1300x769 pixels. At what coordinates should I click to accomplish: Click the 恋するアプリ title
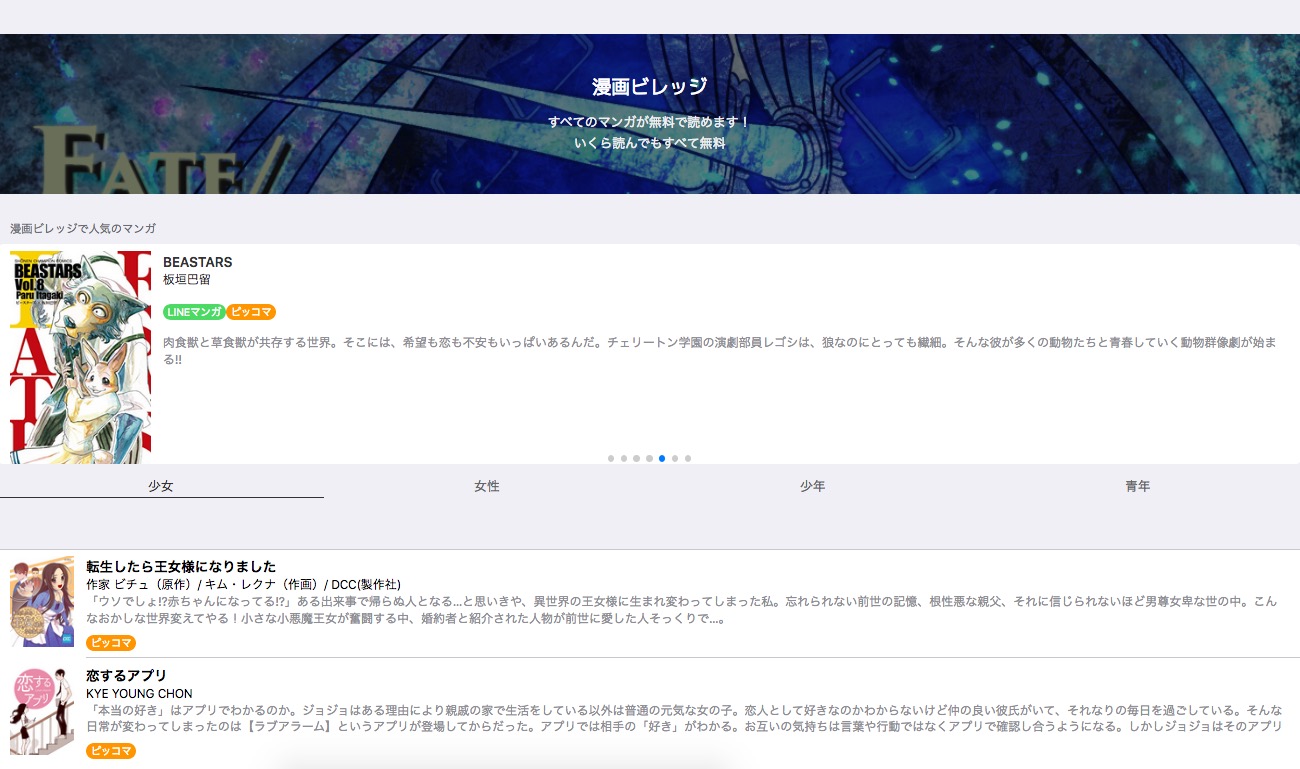126,675
